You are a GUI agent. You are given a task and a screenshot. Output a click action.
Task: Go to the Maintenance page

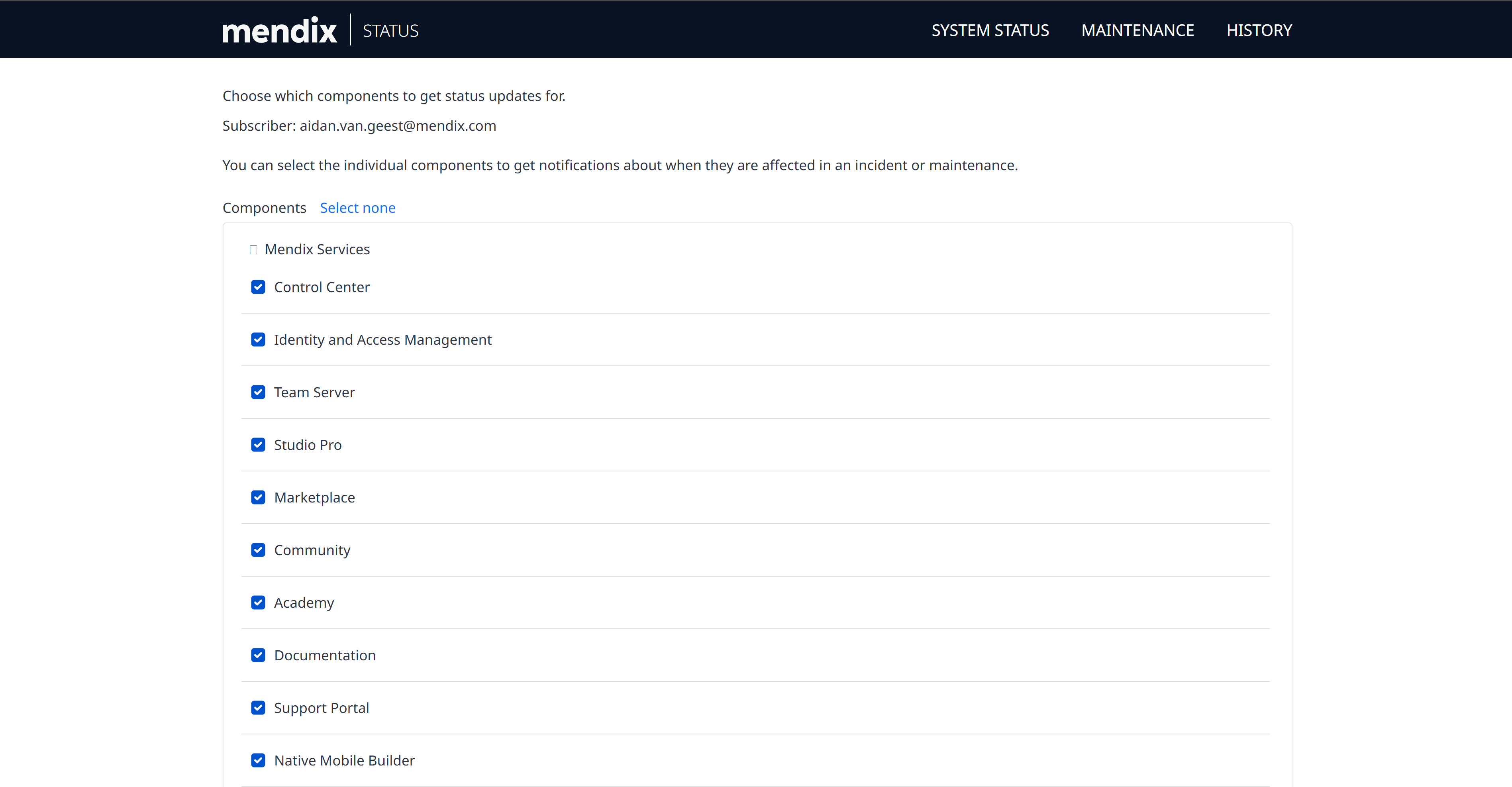[1137, 30]
